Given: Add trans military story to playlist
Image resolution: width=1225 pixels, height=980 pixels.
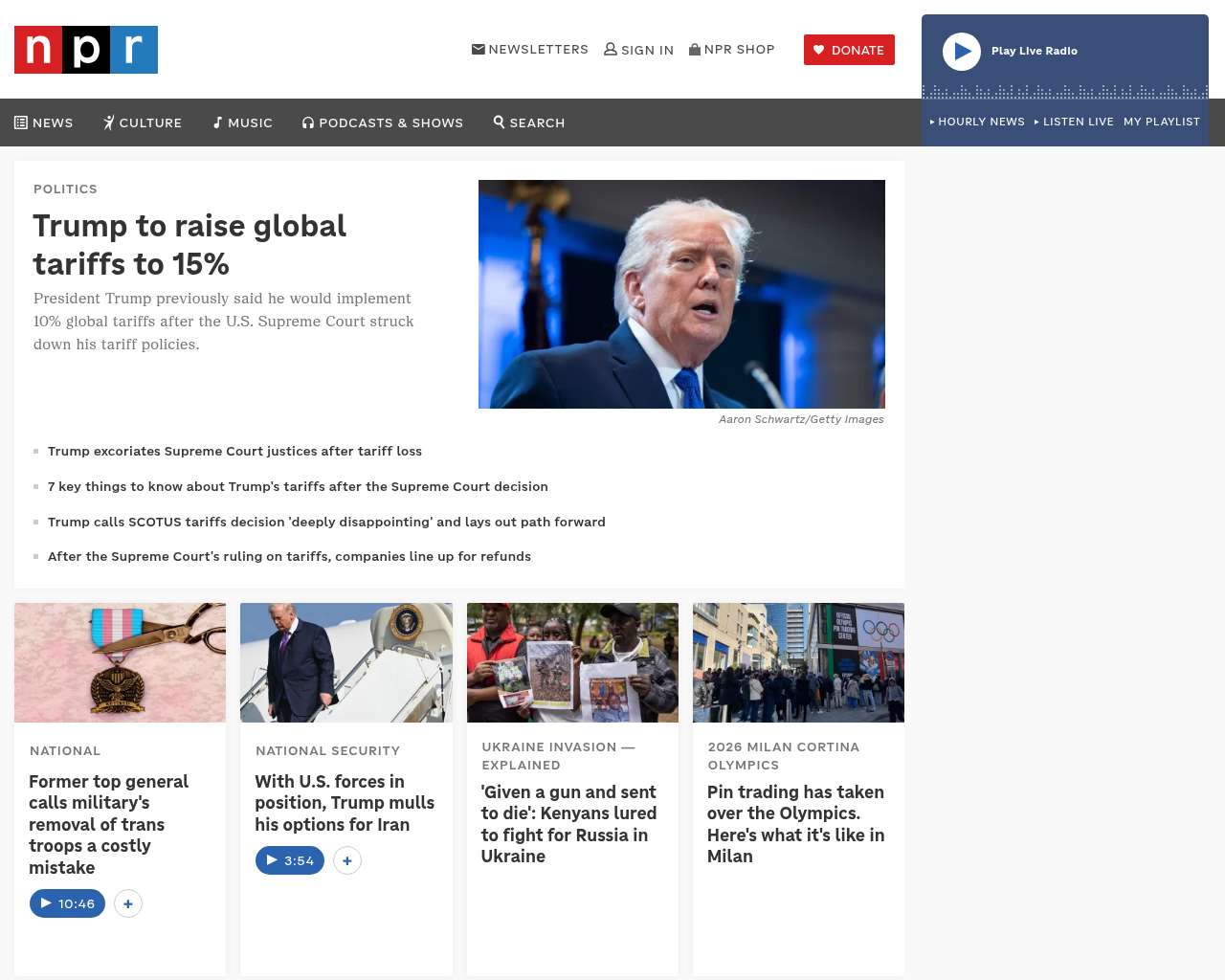Looking at the screenshot, I should [128, 903].
